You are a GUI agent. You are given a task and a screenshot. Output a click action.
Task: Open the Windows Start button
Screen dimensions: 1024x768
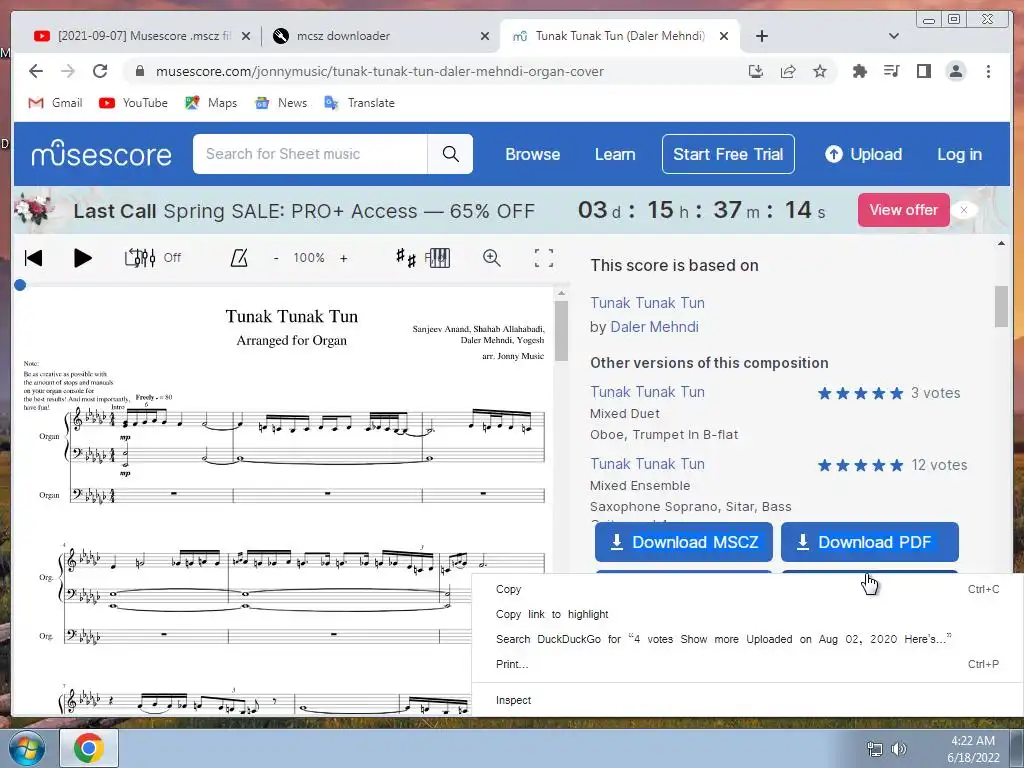pos(26,748)
